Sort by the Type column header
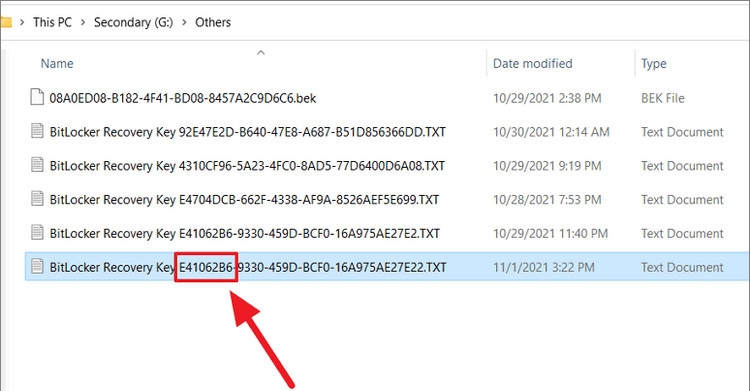This screenshot has width=750, height=391. tap(653, 64)
